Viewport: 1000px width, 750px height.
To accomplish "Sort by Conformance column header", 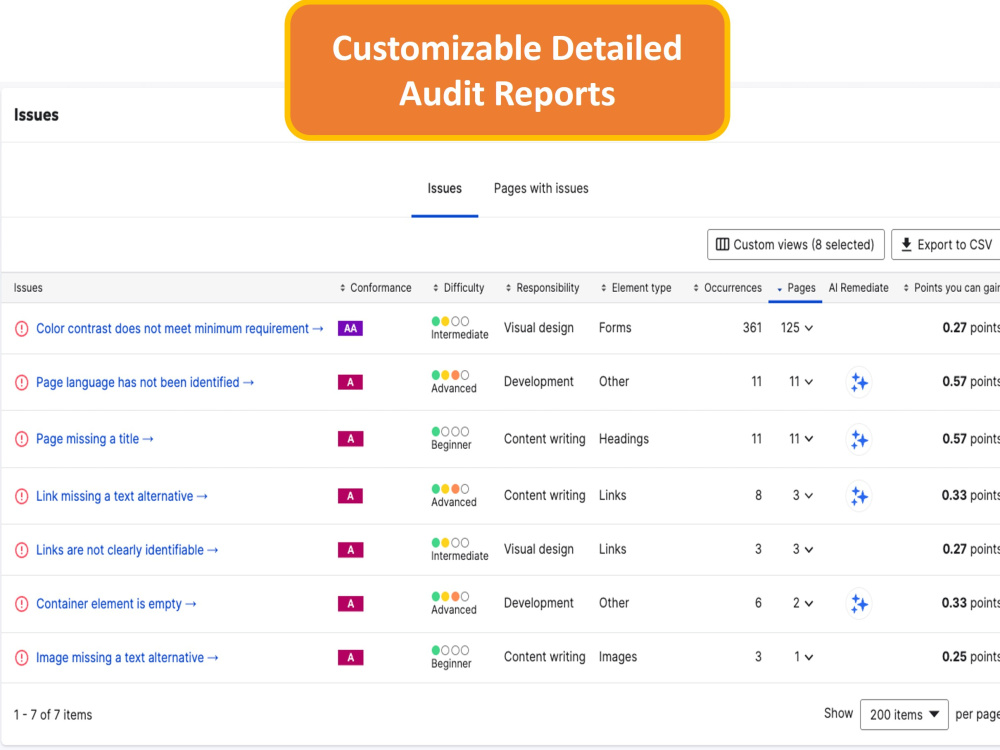I will point(376,288).
